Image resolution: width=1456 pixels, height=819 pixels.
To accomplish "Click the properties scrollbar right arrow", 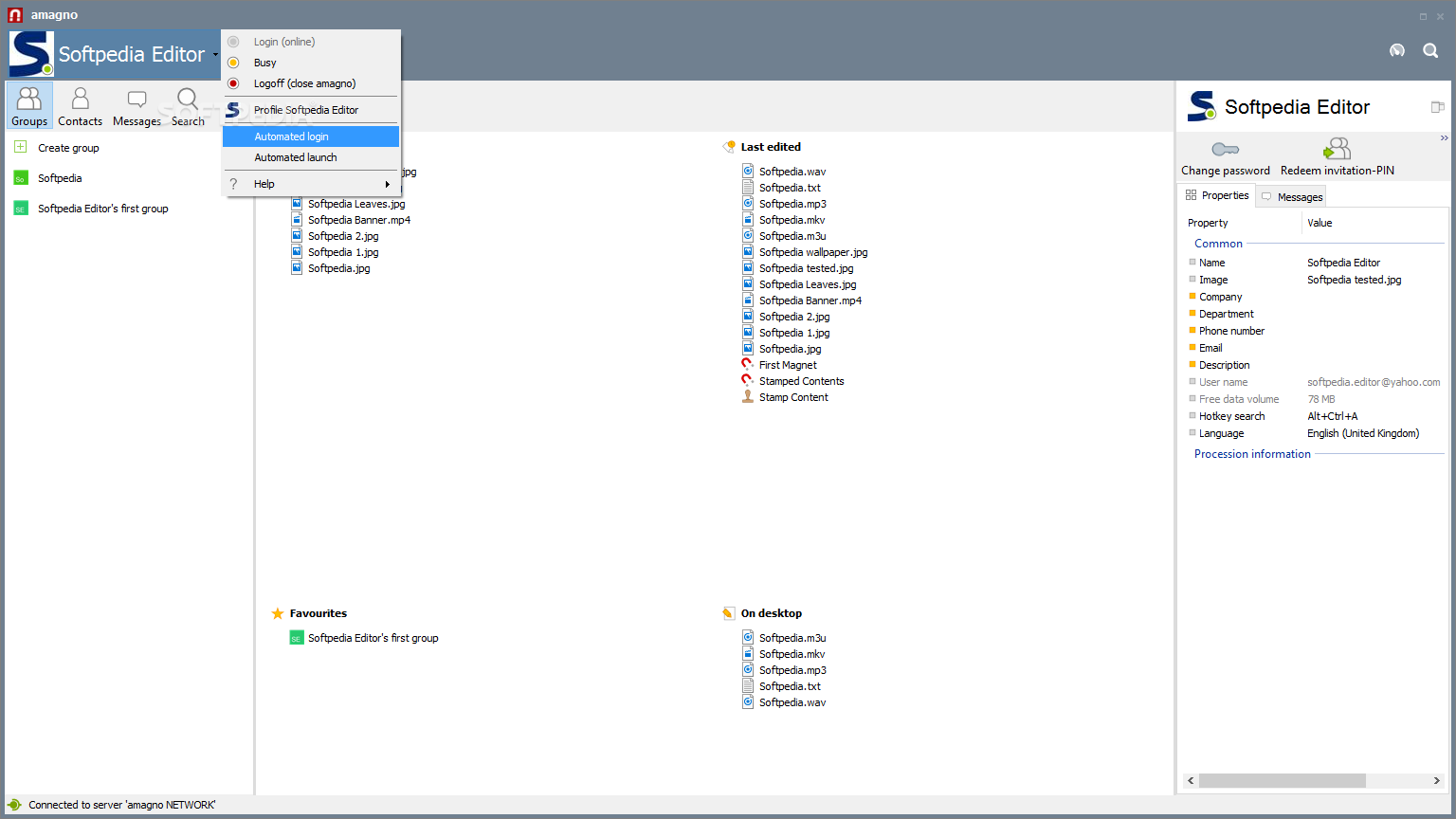I will [1436, 781].
